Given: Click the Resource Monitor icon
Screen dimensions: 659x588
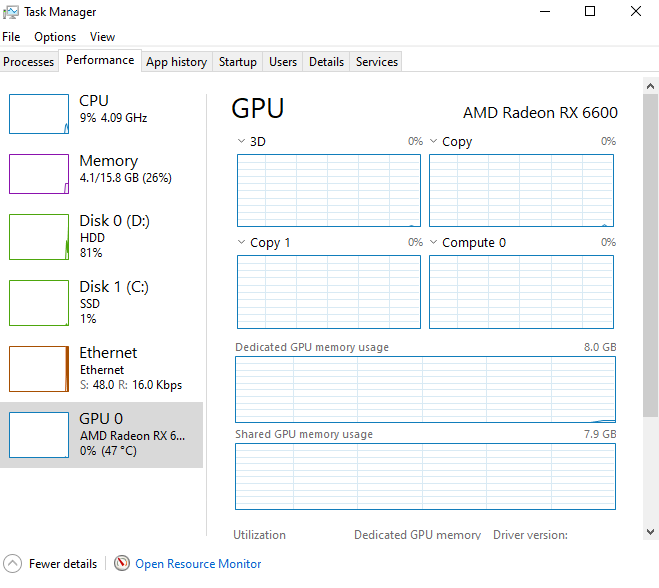Looking at the screenshot, I should pos(122,564).
